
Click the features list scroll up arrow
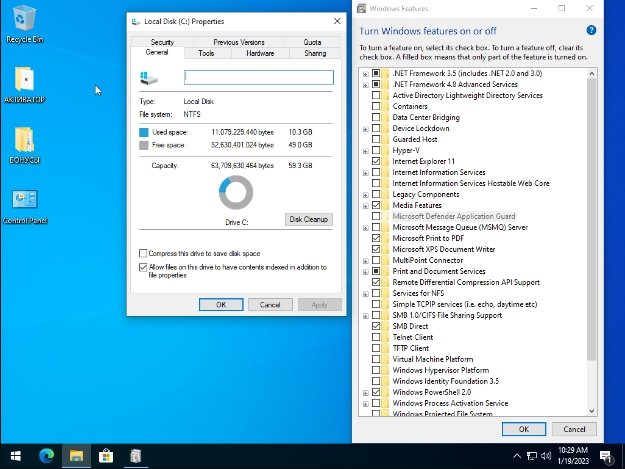[592, 73]
